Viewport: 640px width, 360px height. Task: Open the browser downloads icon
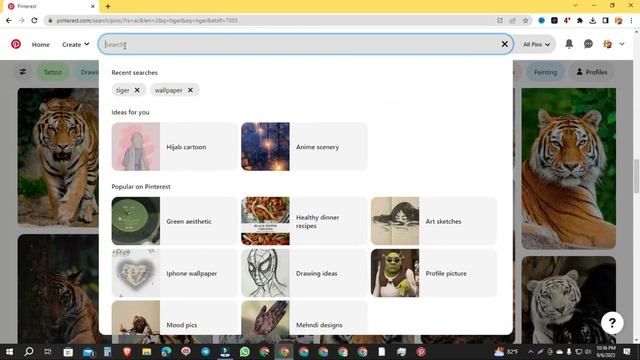(593, 20)
